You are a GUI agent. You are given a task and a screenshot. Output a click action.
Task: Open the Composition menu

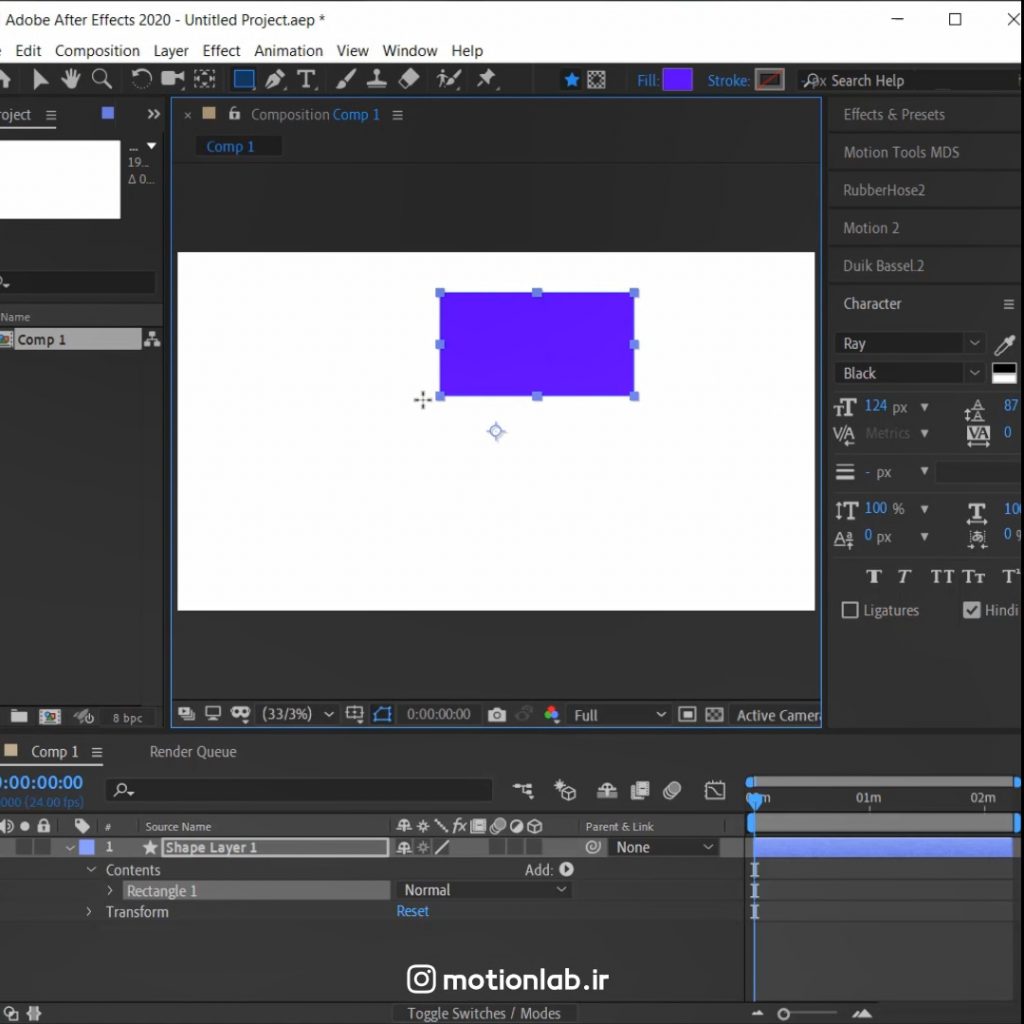point(97,50)
